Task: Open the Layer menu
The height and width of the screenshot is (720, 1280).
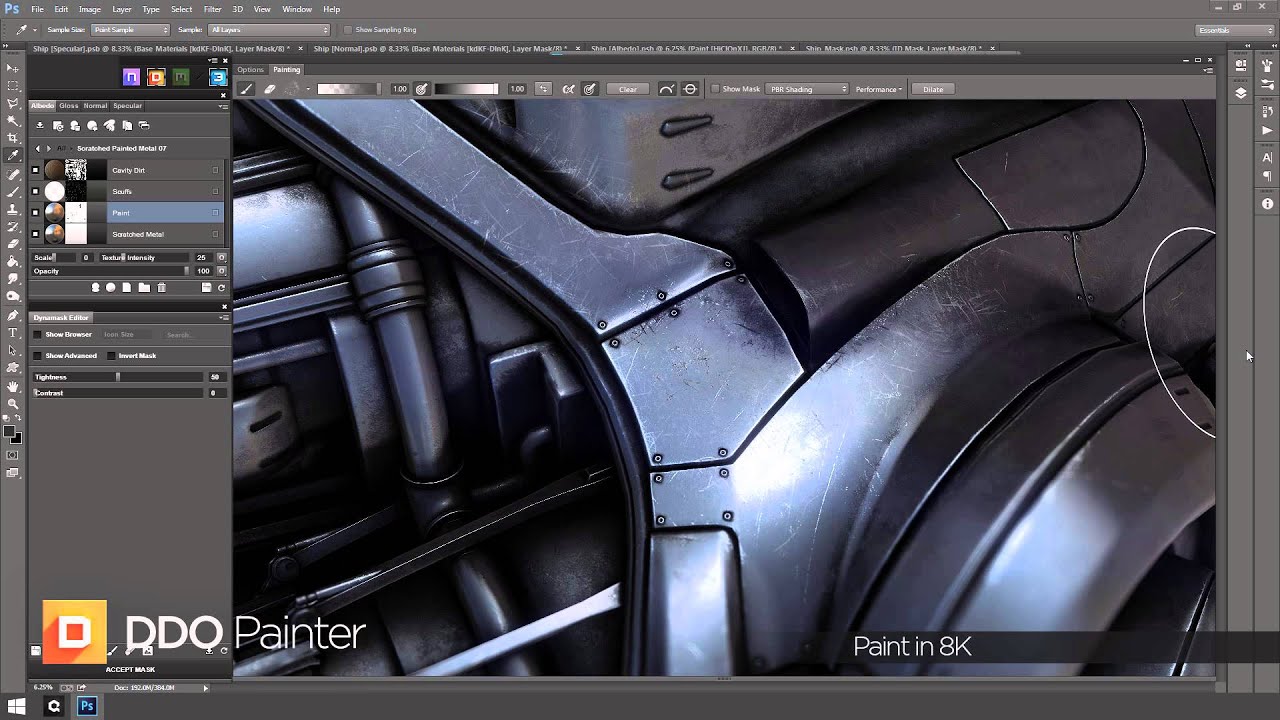Action: [x=122, y=9]
